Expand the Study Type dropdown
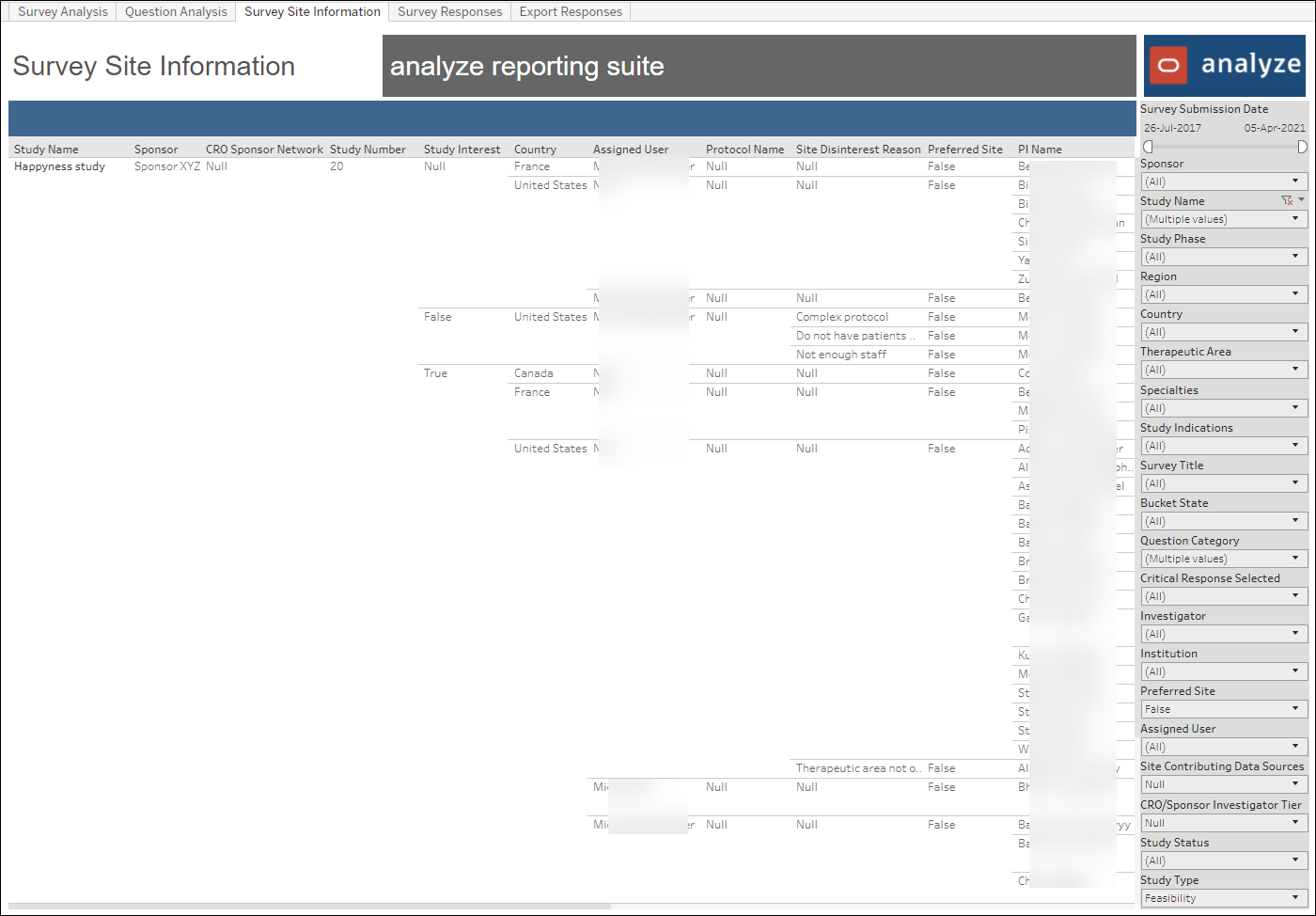Viewport: 1316px width, 916px height. coord(1224,898)
